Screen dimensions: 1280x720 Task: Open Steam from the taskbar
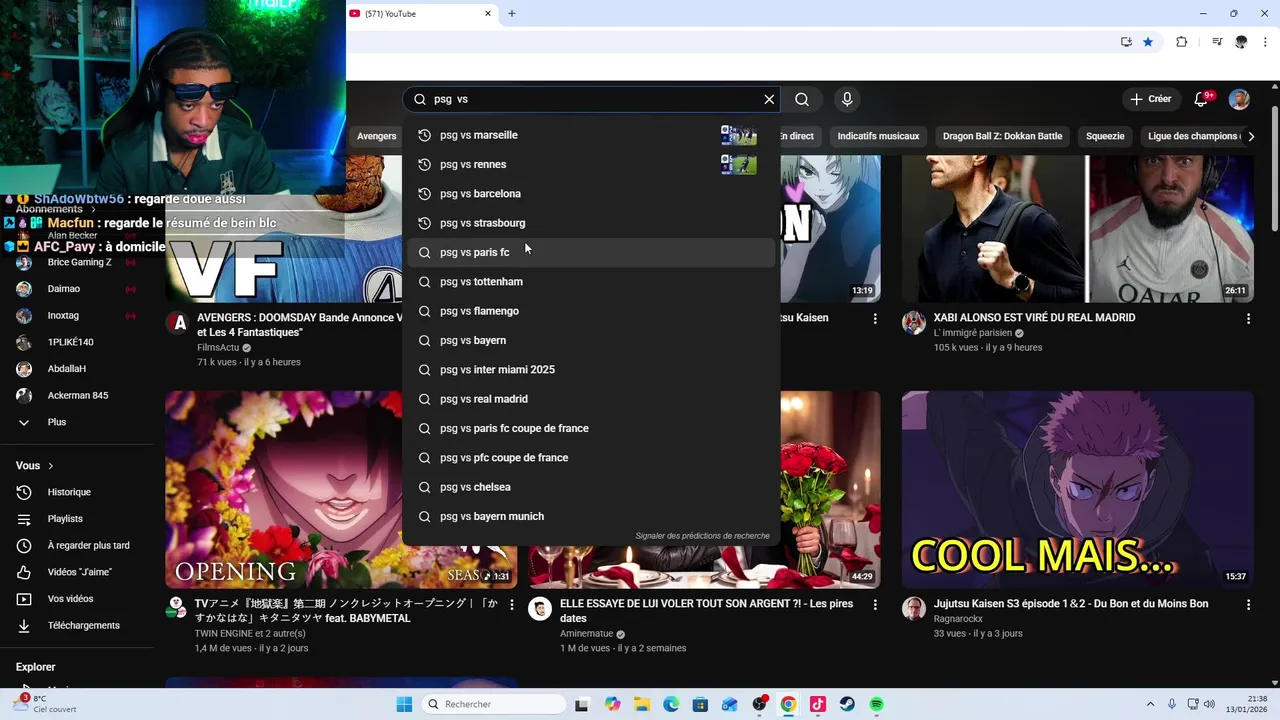pyautogui.click(x=847, y=704)
